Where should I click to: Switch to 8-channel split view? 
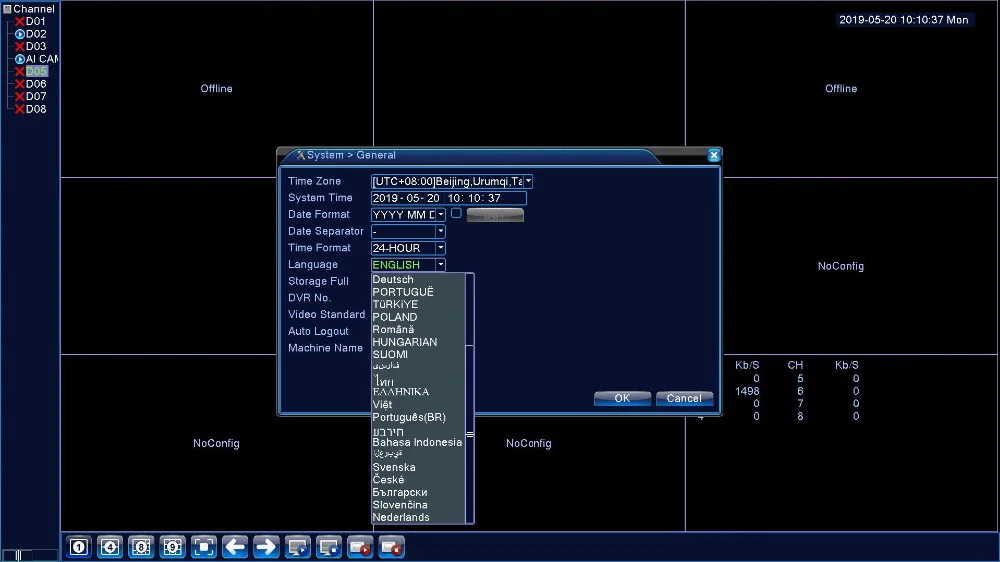(141, 547)
